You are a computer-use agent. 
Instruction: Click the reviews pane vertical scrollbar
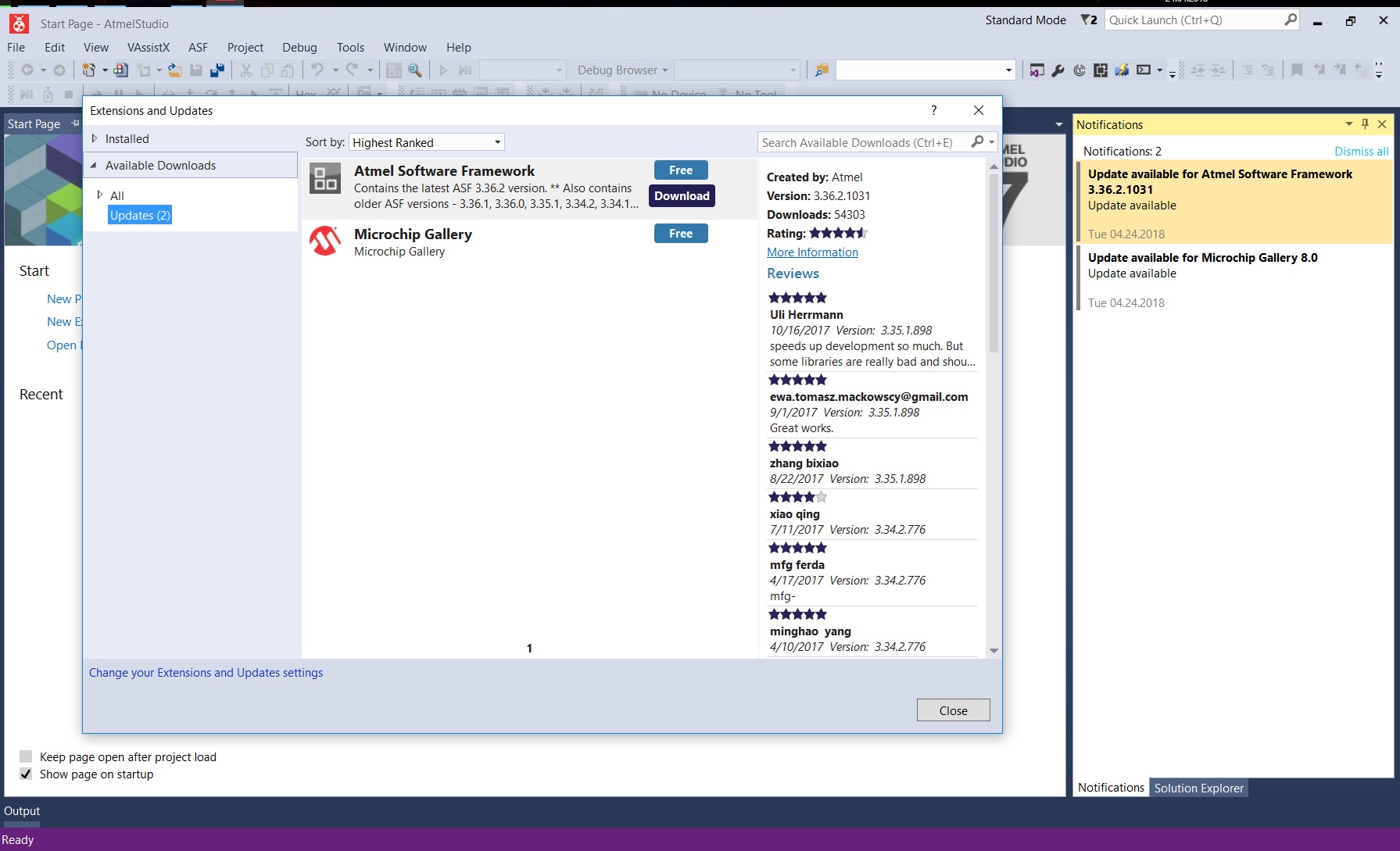pyautogui.click(x=994, y=262)
